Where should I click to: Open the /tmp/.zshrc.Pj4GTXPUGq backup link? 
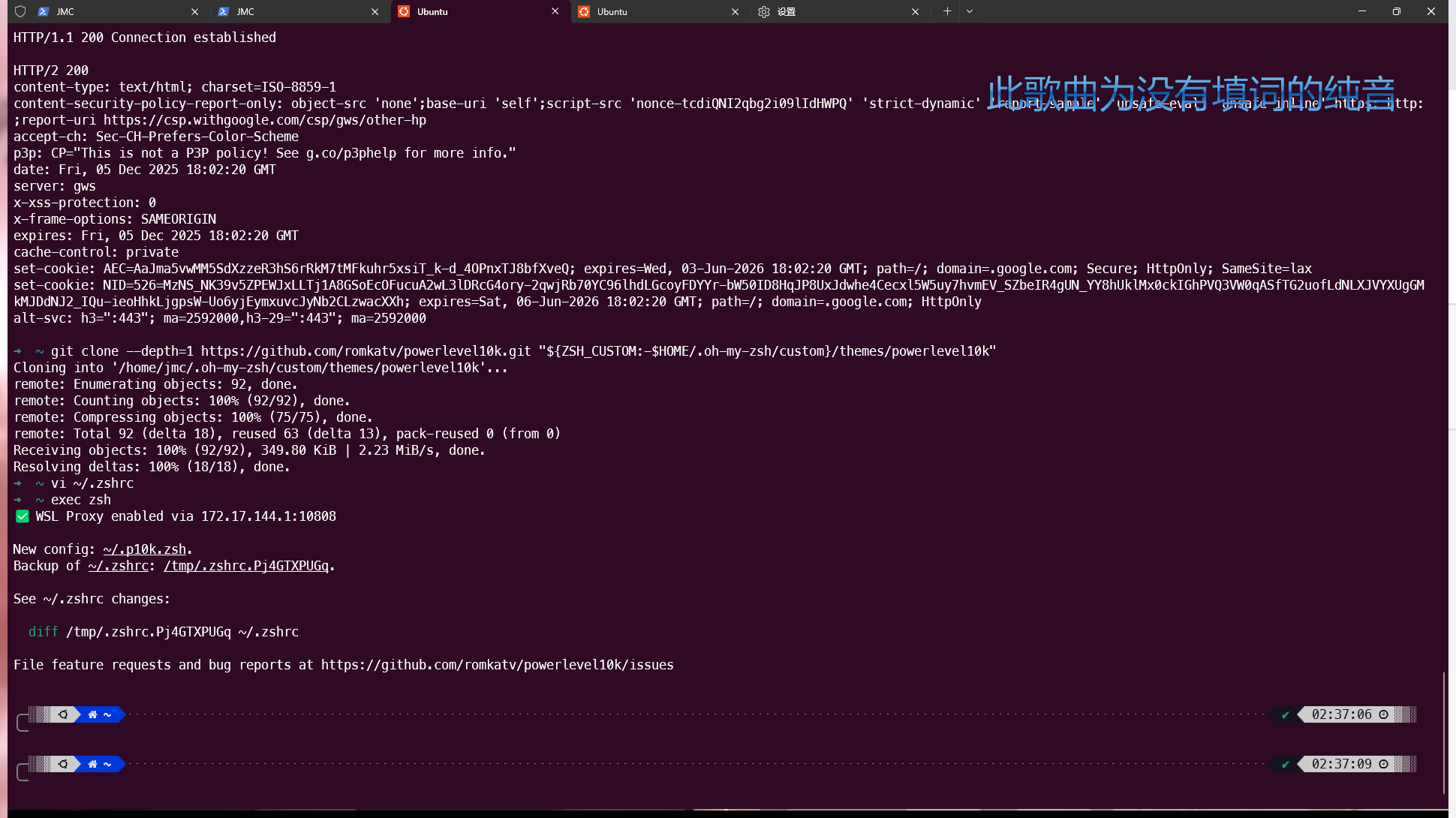click(246, 566)
